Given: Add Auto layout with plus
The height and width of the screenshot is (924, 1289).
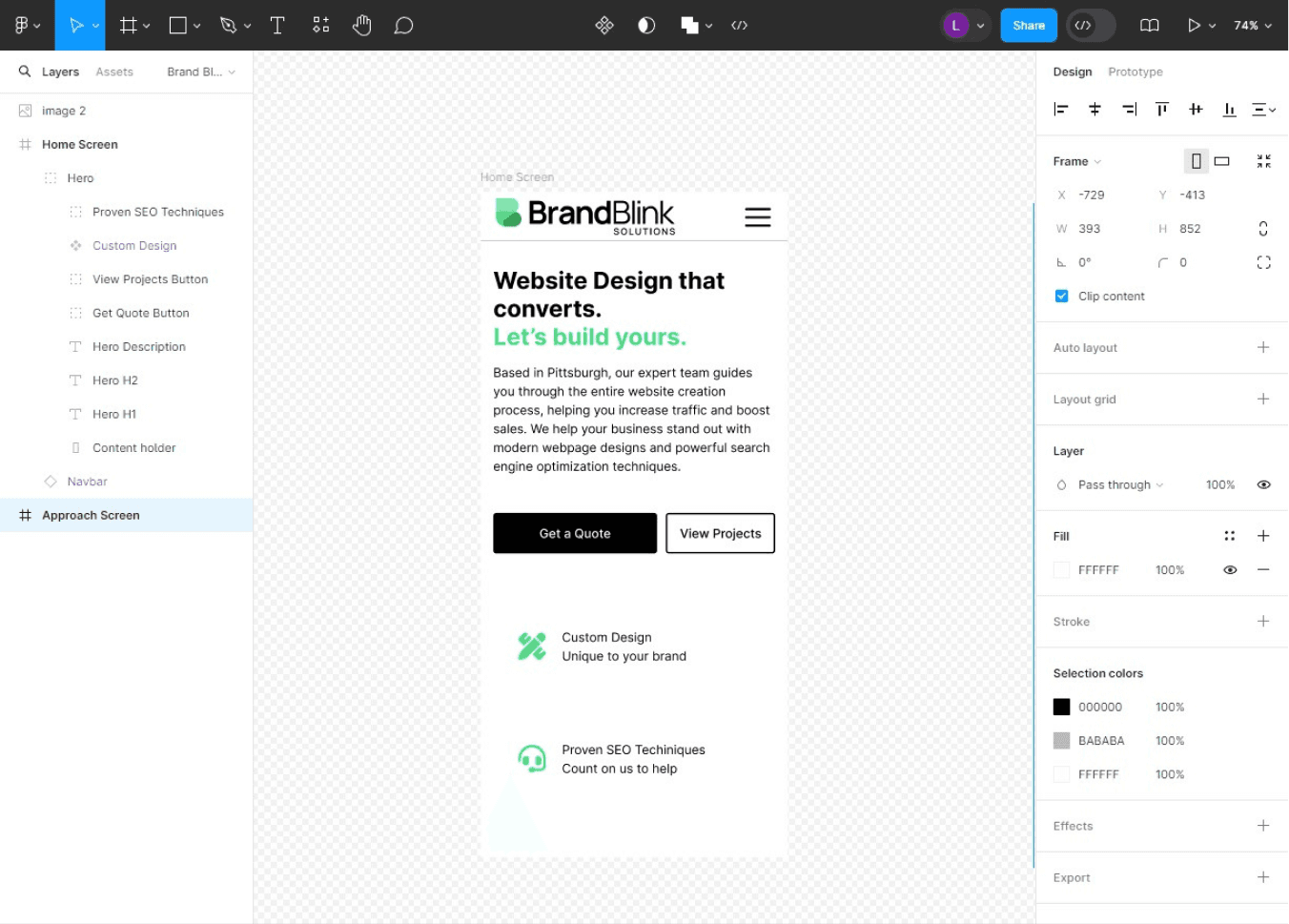Looking at the screenshot, I should click(x=1263, y=347).
